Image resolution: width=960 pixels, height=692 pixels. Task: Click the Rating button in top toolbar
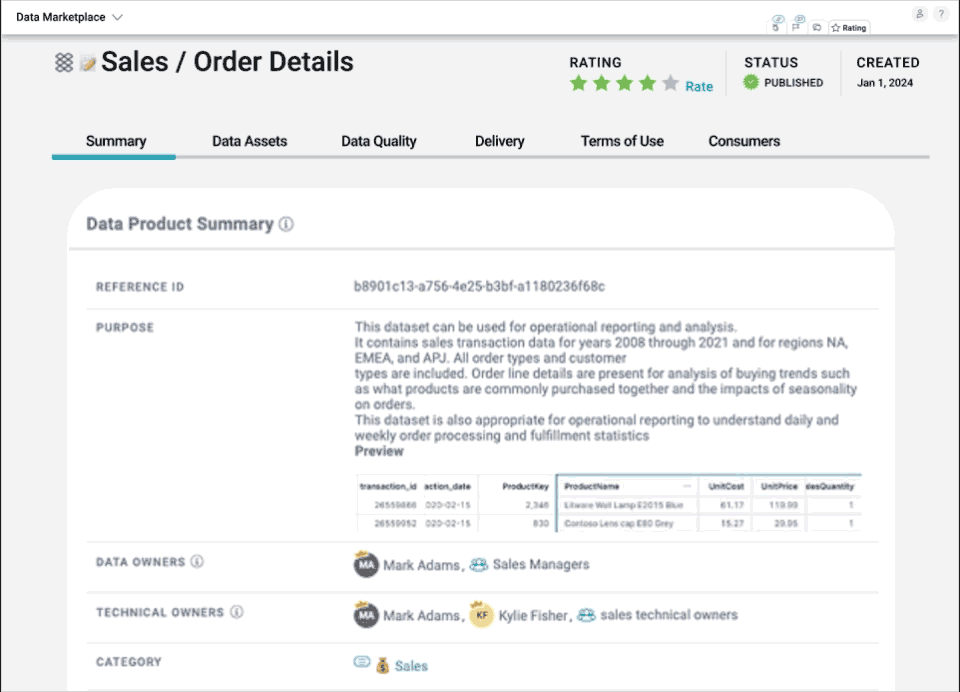(x=849, y=28)
